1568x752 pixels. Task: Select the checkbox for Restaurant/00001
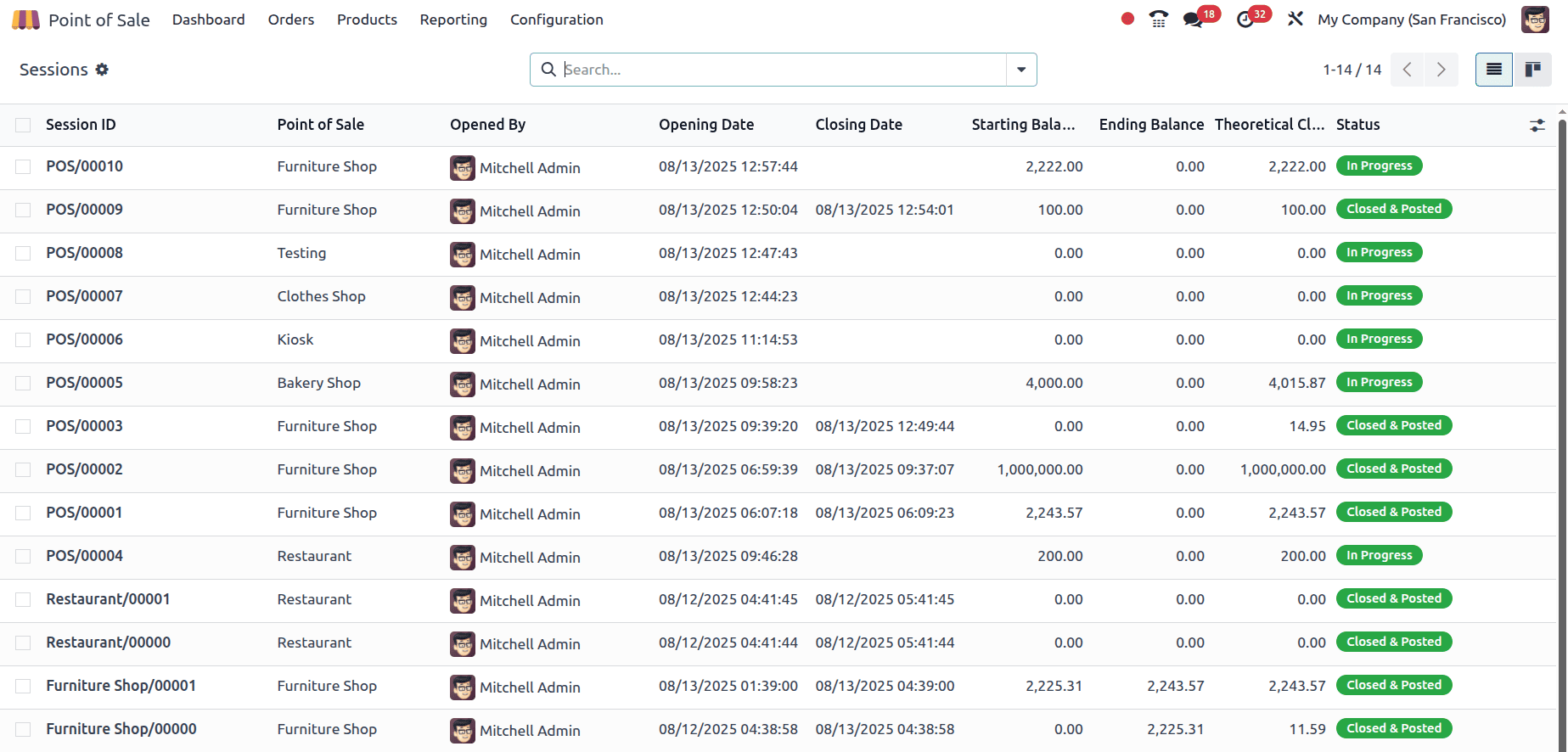click(23, 600)
